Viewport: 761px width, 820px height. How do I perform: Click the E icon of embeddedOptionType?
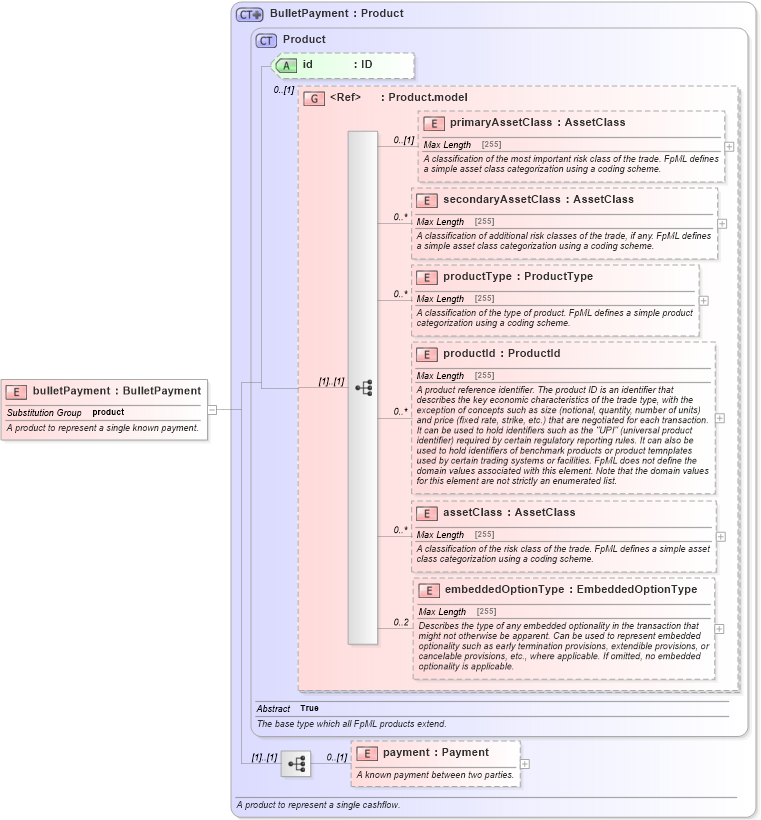tap(429, 590)
